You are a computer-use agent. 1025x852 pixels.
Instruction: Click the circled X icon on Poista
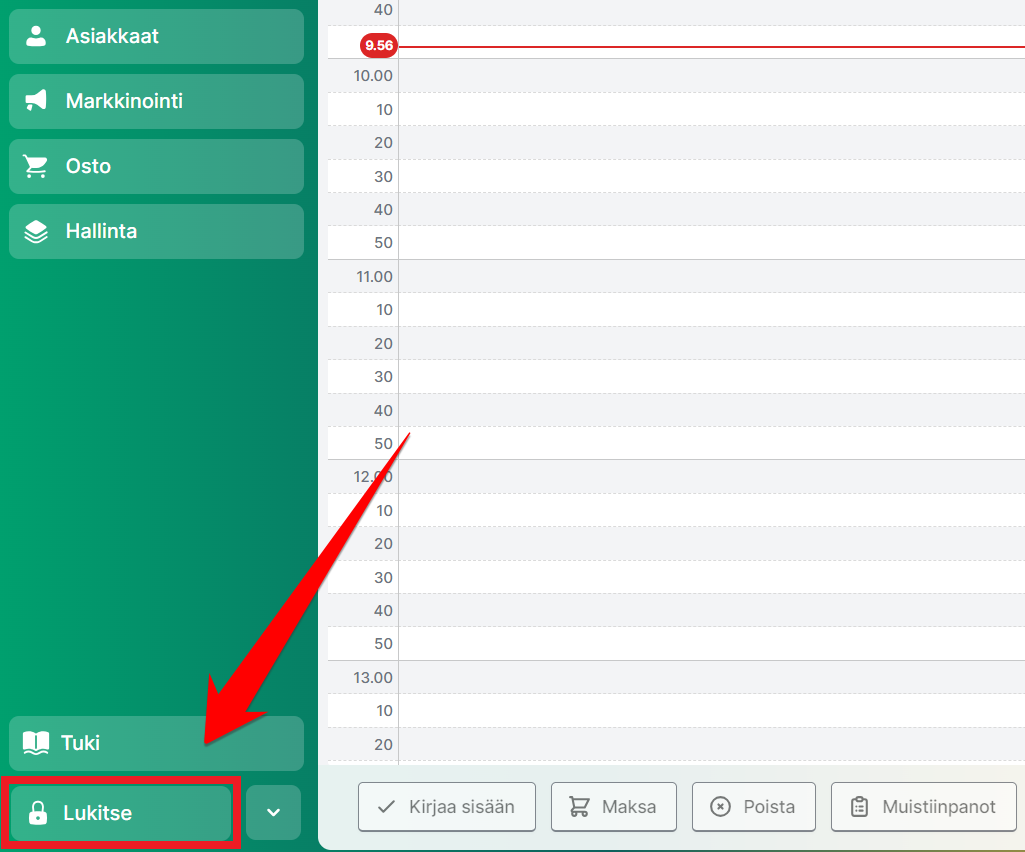[x=720, y=807]
